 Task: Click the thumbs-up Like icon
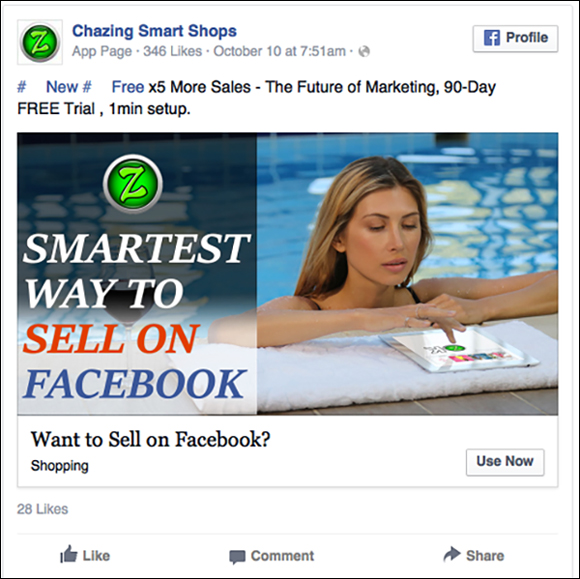click(69, 554)
